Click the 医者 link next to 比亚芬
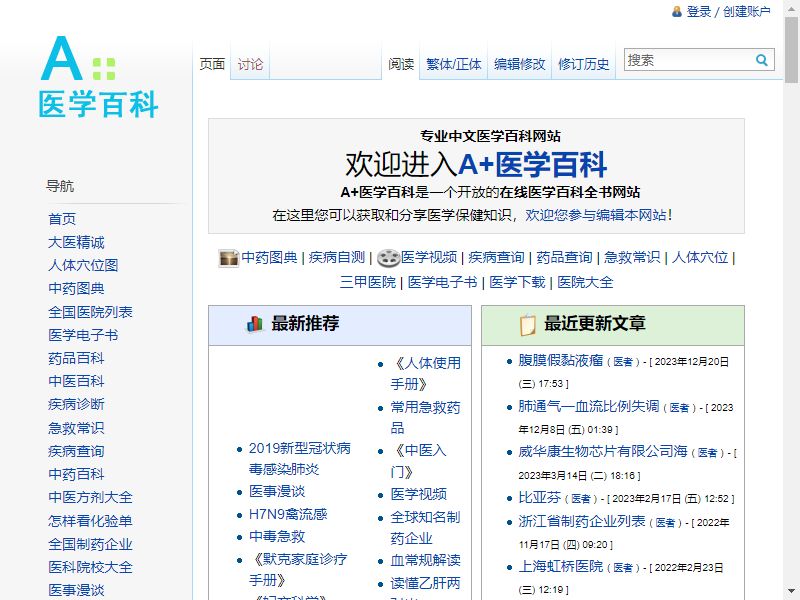800x600 pixels. [x=581, y=498]
